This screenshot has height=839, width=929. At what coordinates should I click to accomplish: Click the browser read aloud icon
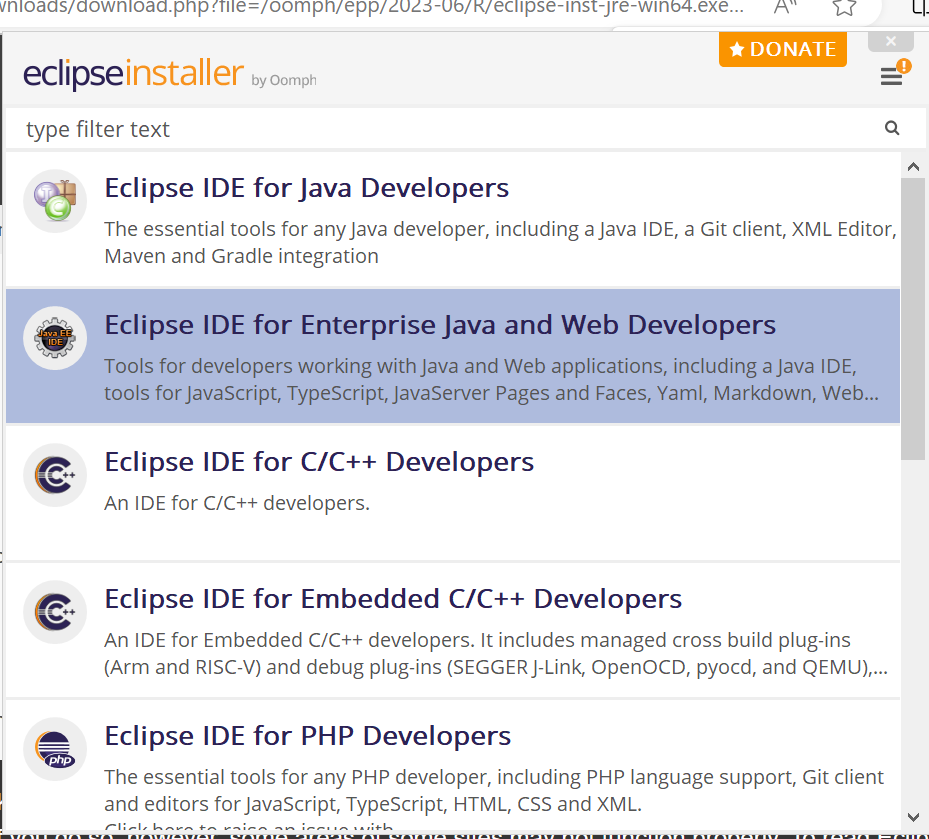tap(785, 7)
